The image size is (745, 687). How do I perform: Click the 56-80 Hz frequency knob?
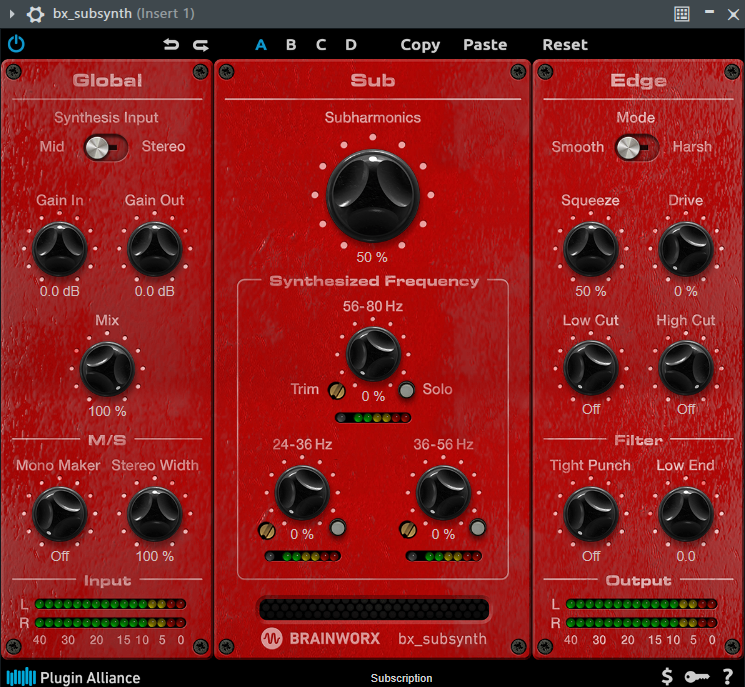pyautogui.click(x=373, y=354)
